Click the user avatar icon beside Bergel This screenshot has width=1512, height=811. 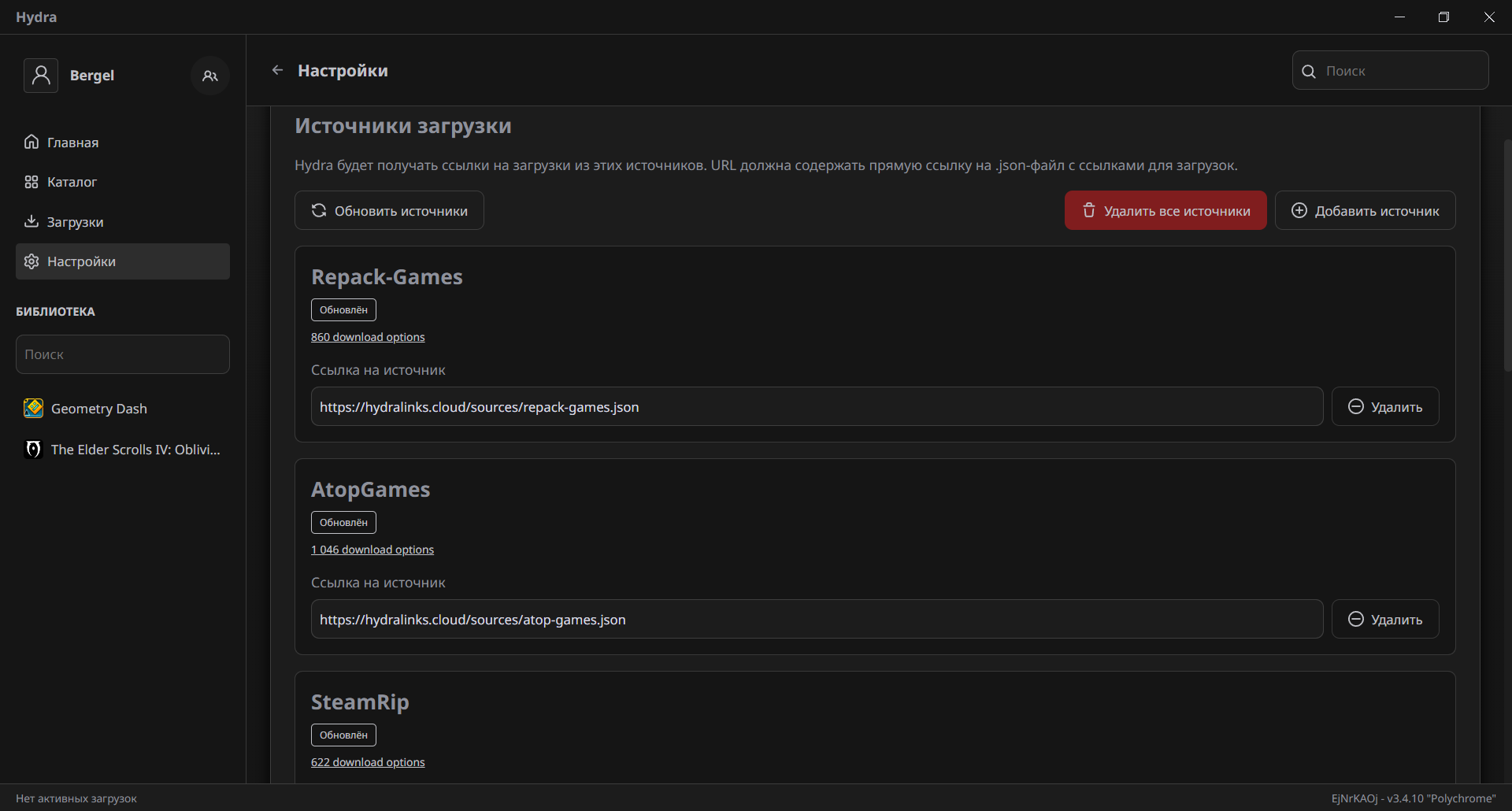[41, 76]
